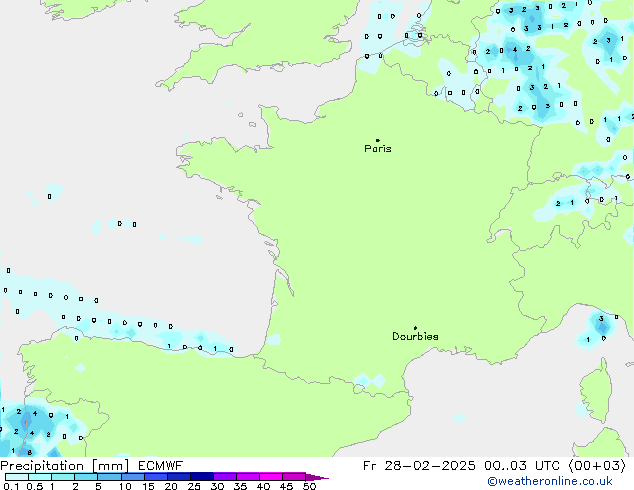
Task: Click the '(00+03)' forecast offset text
Action: [597, 466]
